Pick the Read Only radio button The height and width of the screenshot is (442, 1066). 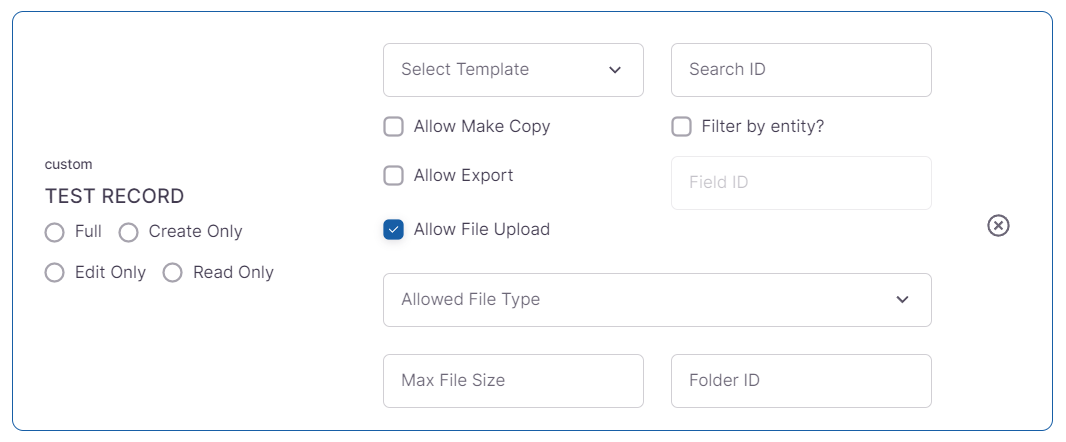coord(173,273)
